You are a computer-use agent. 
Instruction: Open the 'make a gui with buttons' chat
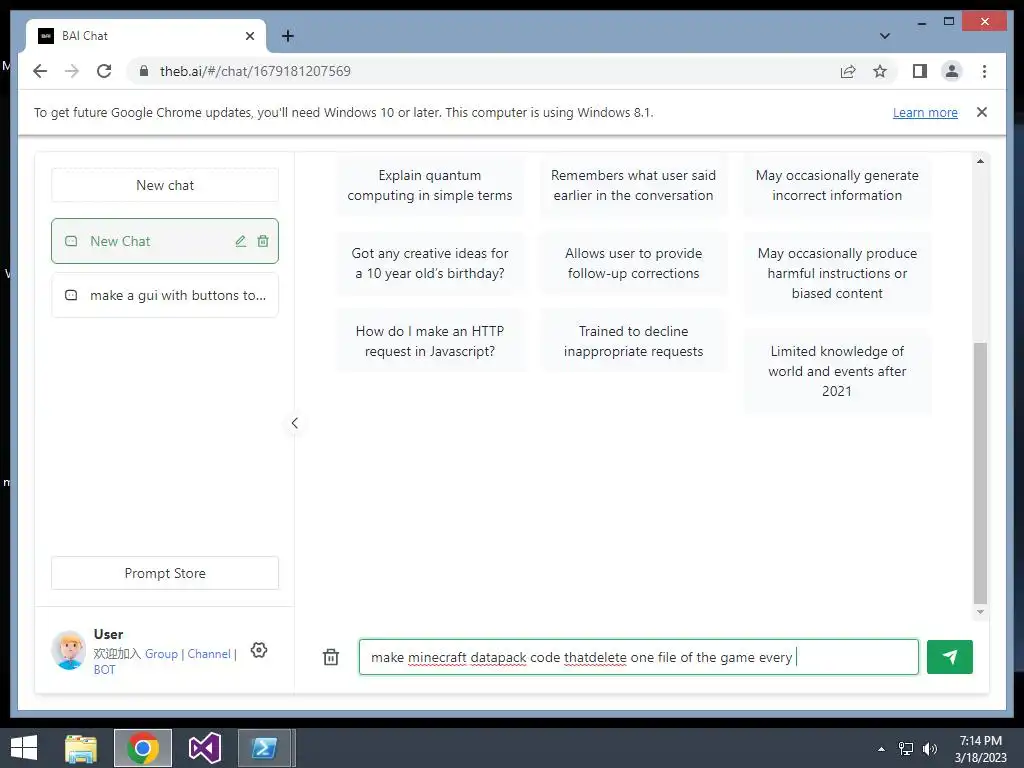[x=165, y=295]
